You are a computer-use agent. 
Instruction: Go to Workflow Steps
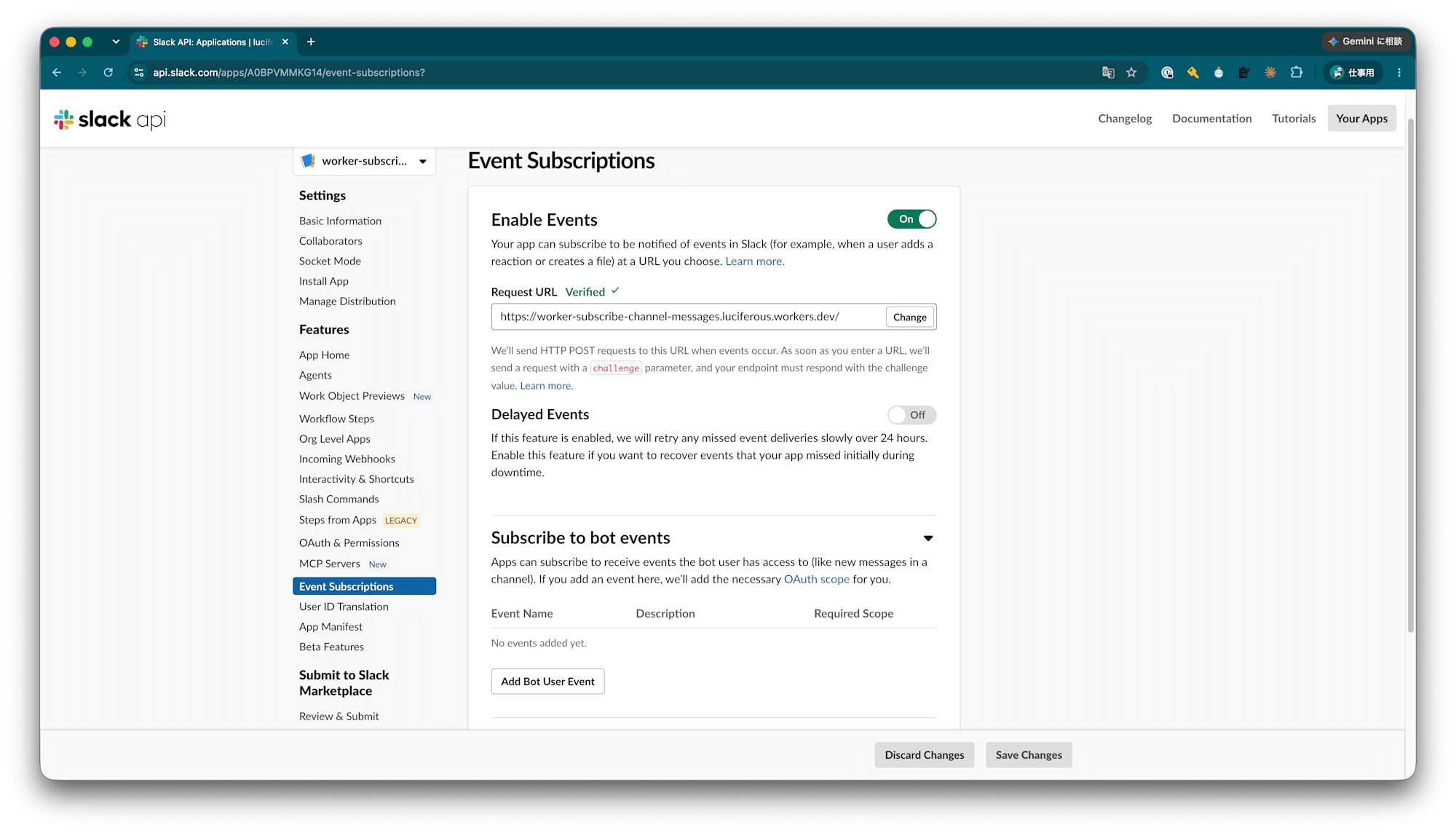(336, 419)
